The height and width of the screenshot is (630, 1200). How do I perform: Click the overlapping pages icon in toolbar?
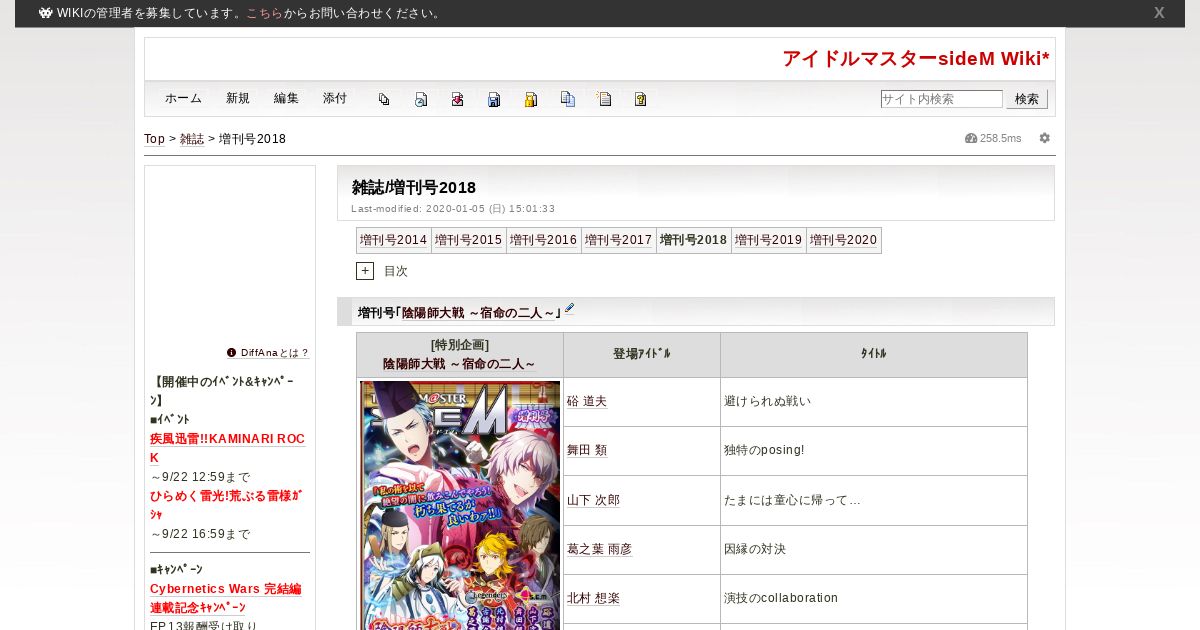click(x=384, y=99)
